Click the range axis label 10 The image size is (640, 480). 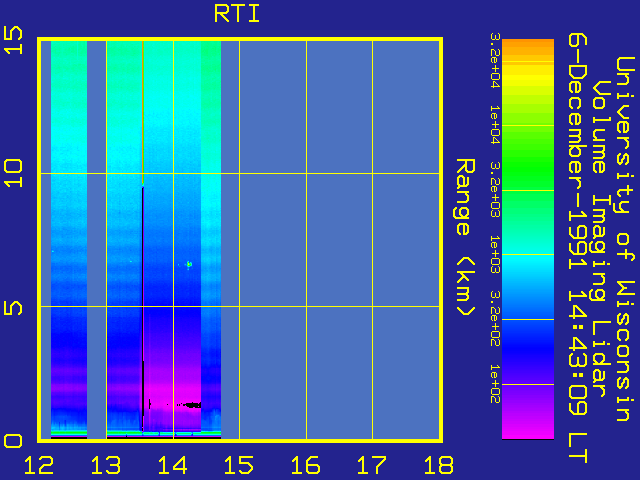(13, 173)
